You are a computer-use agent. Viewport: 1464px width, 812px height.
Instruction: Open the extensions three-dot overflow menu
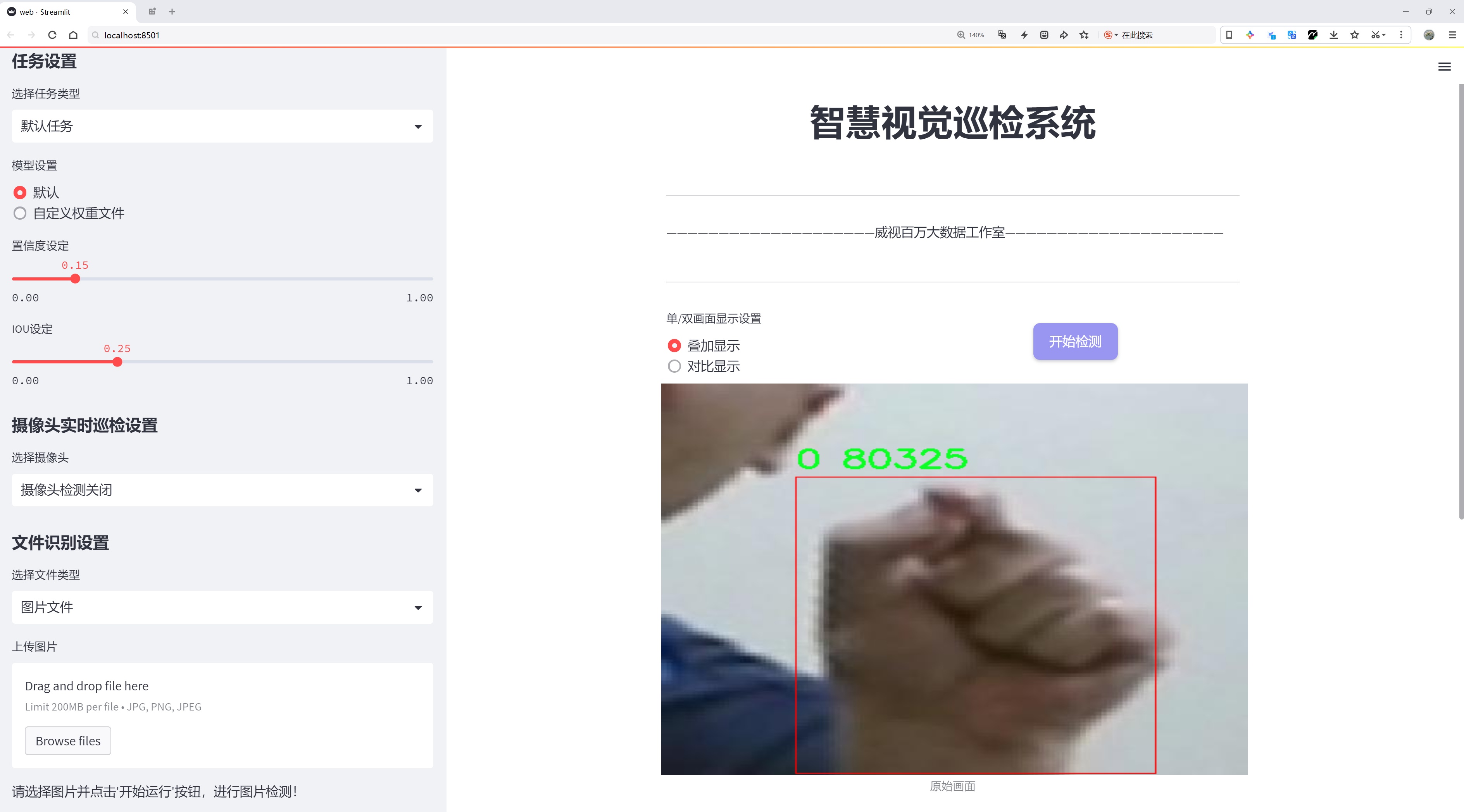[x=1401, y=35]
